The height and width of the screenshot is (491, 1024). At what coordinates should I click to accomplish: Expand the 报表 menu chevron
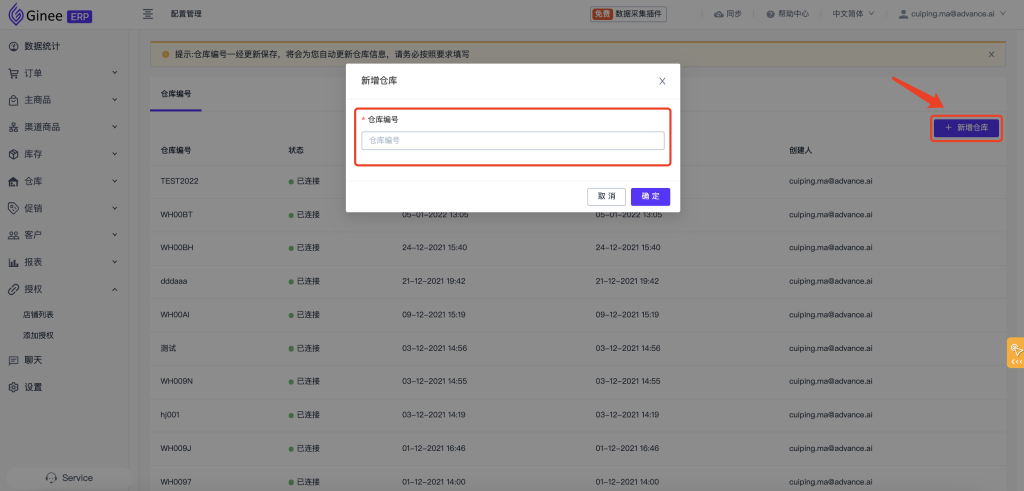[x=114, y=262]
